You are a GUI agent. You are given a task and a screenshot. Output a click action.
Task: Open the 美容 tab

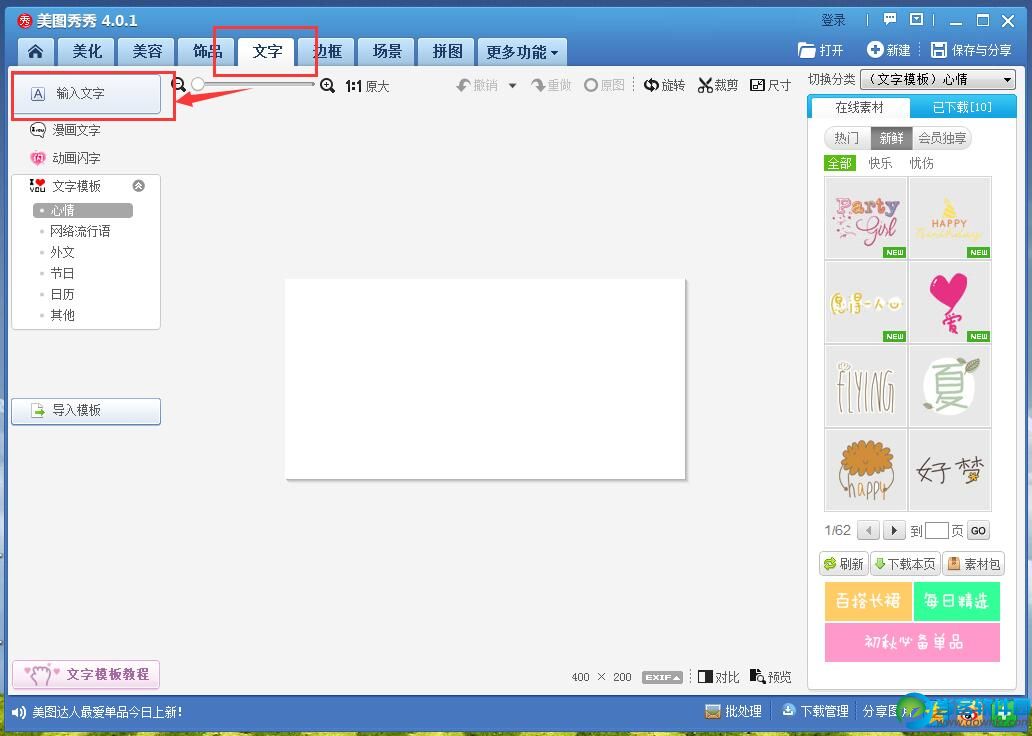tap(147, 51)
